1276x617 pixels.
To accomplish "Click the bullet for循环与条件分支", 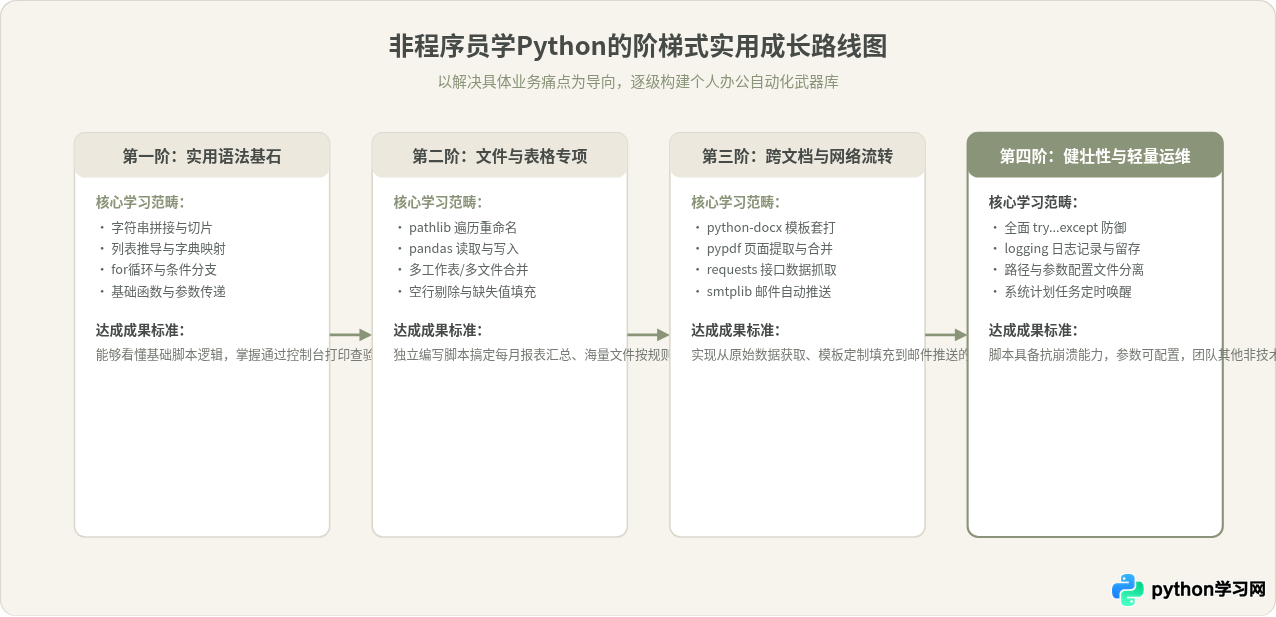I will [x=164, y=270].
